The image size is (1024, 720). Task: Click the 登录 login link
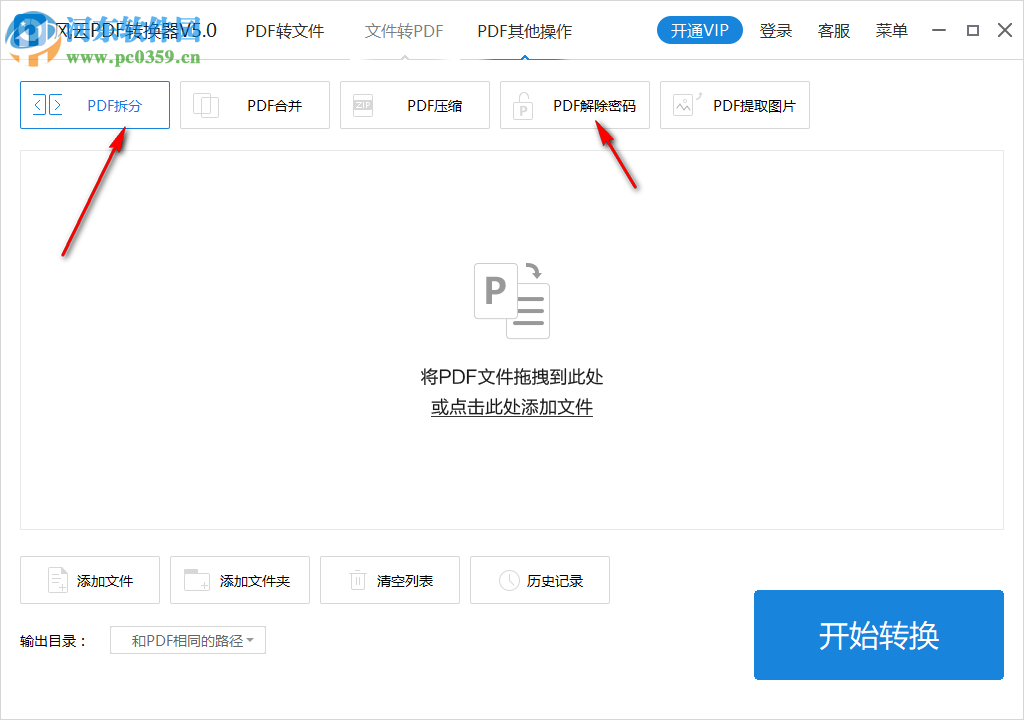[x=776, y=31]
